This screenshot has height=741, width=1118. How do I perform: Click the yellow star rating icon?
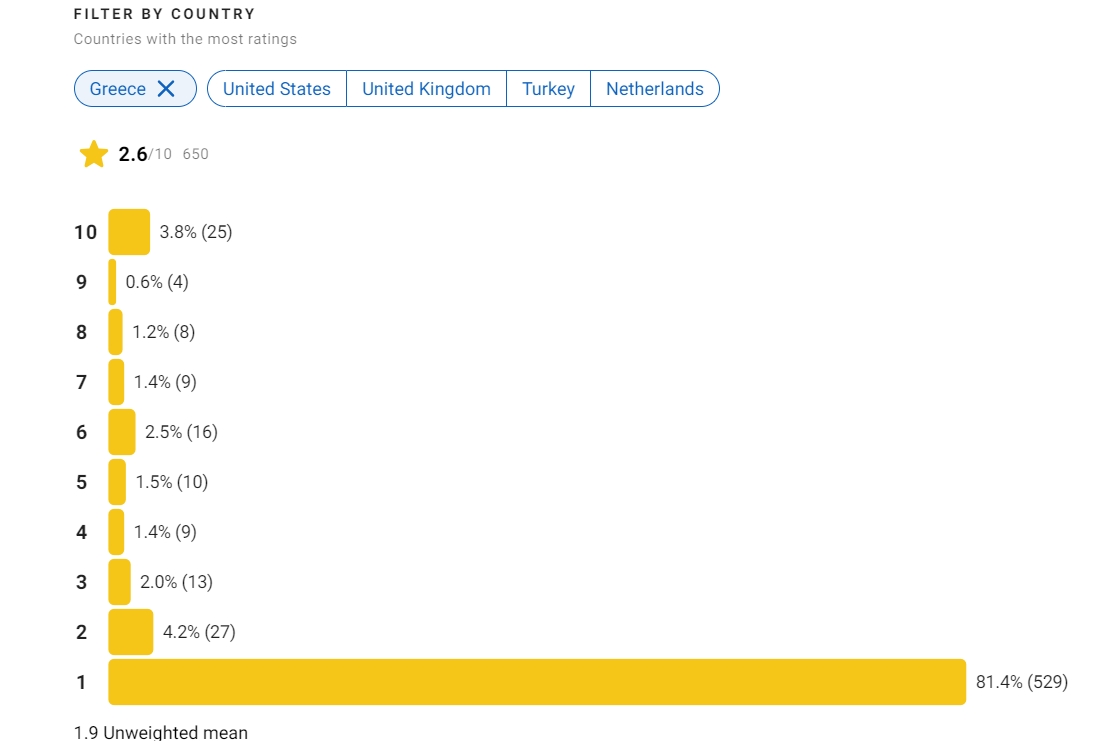tap(94, 154)
